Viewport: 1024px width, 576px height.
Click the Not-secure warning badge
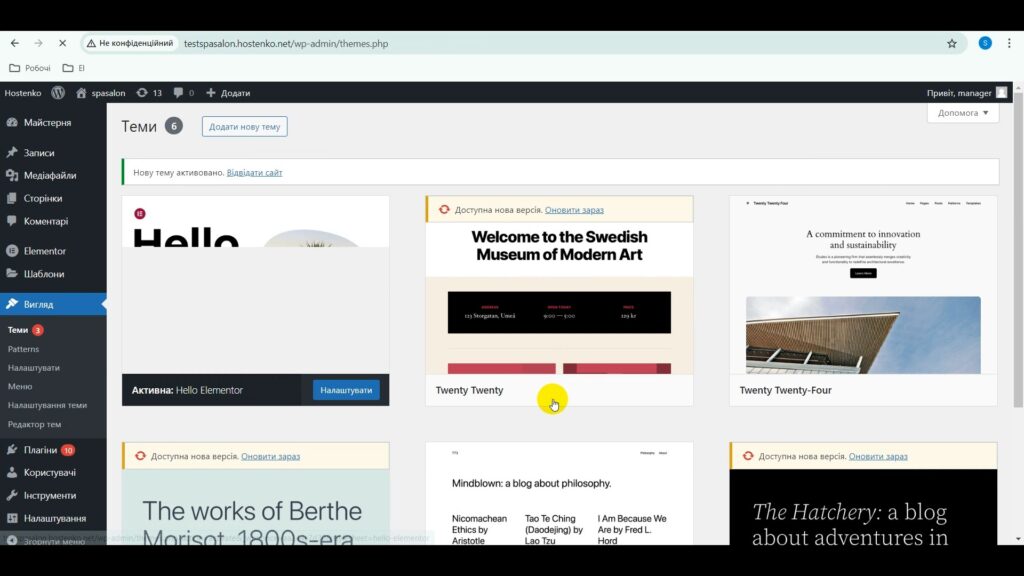click(x=131, y=43)
